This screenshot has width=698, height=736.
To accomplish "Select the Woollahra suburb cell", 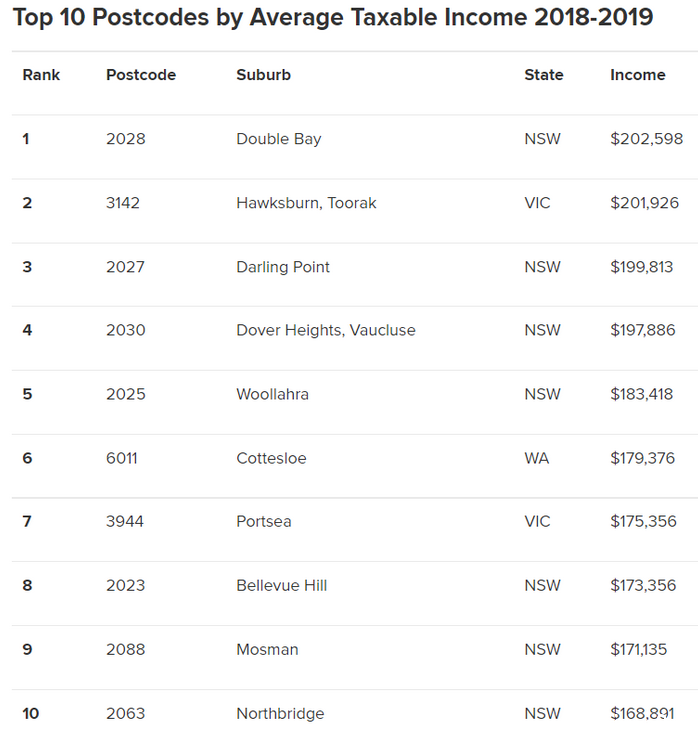I will pos(272,394).
